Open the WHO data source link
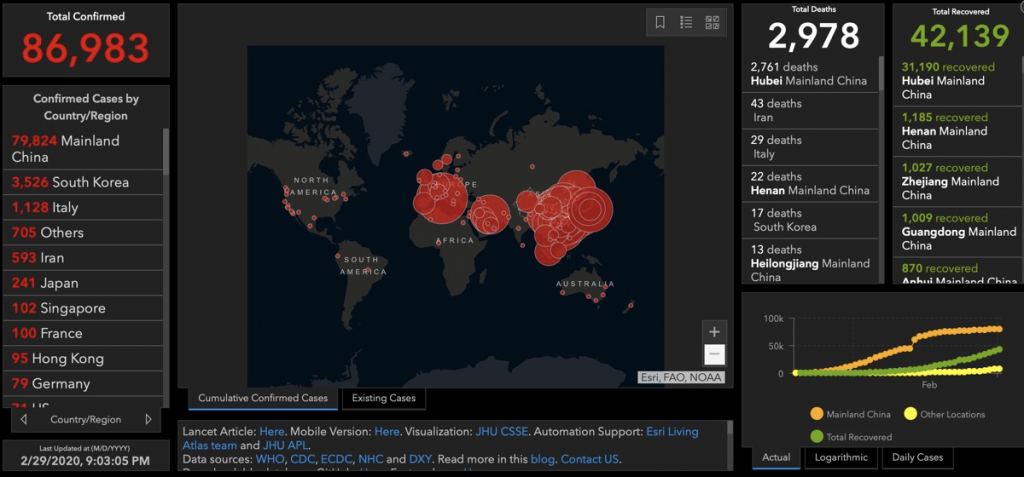The height and width of the screenshot is (477, 1024). tap(271, 459)
